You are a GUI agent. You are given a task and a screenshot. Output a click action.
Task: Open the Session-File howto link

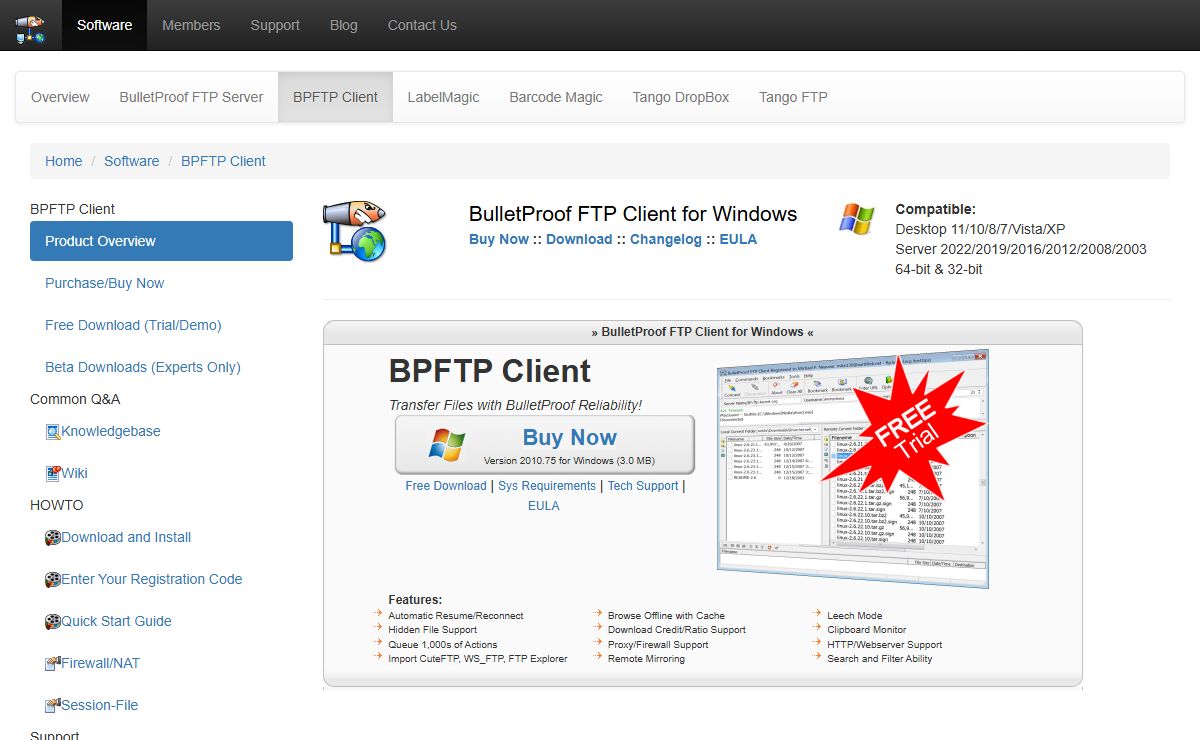tap(100, 705)
